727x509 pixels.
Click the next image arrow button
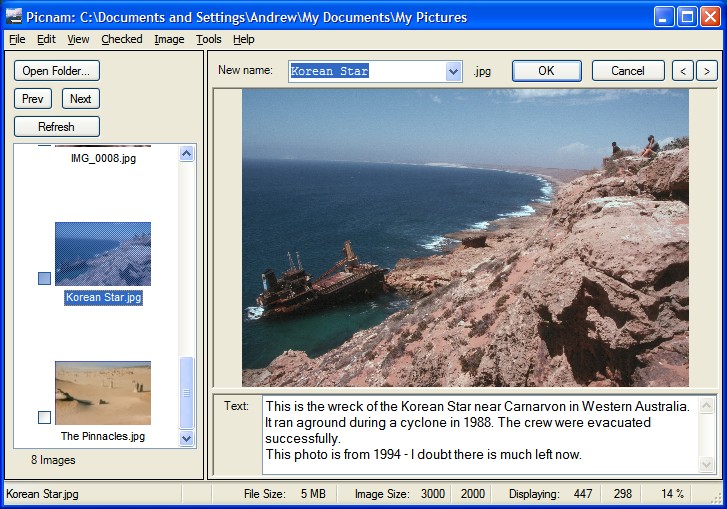coord(707,71)
